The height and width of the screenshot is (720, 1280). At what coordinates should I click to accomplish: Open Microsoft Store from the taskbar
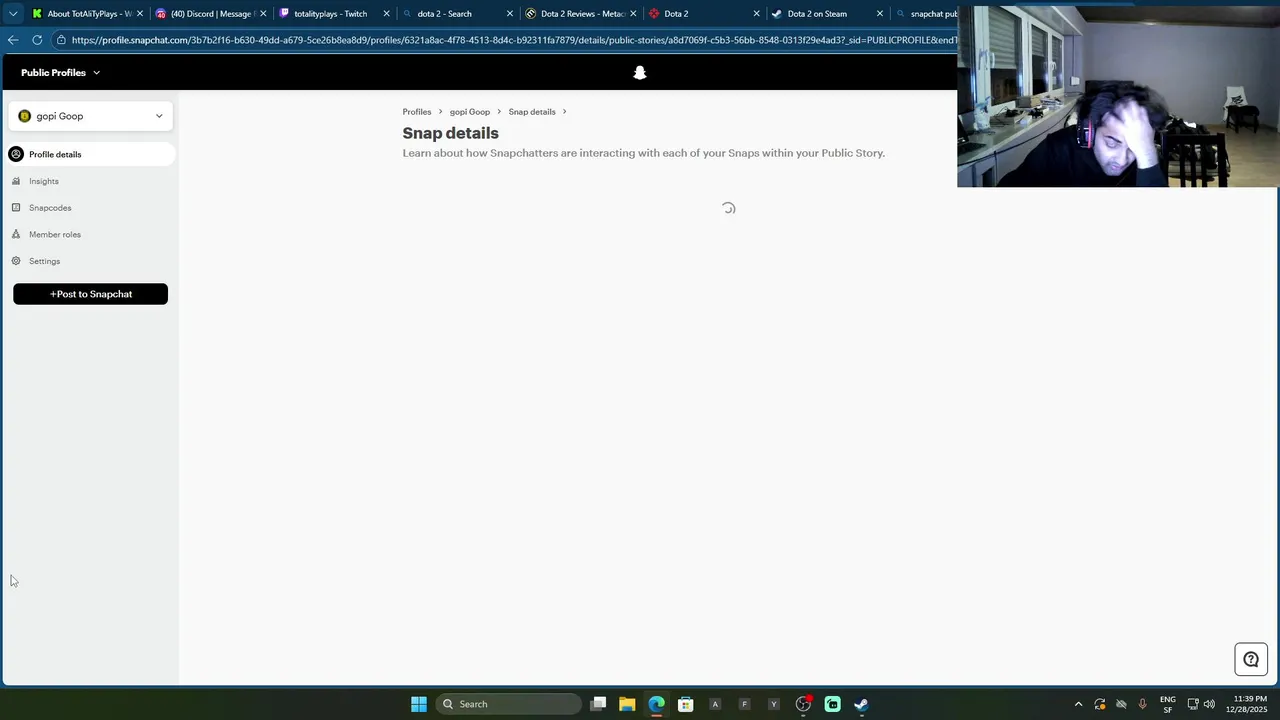[685, 704]
